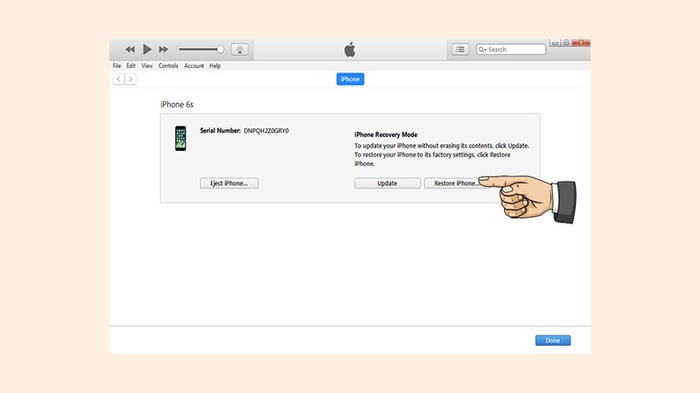The width and height of the screenshot is (700, 393).
Task: Open the Help menu
Action: (x=215, y=66)
